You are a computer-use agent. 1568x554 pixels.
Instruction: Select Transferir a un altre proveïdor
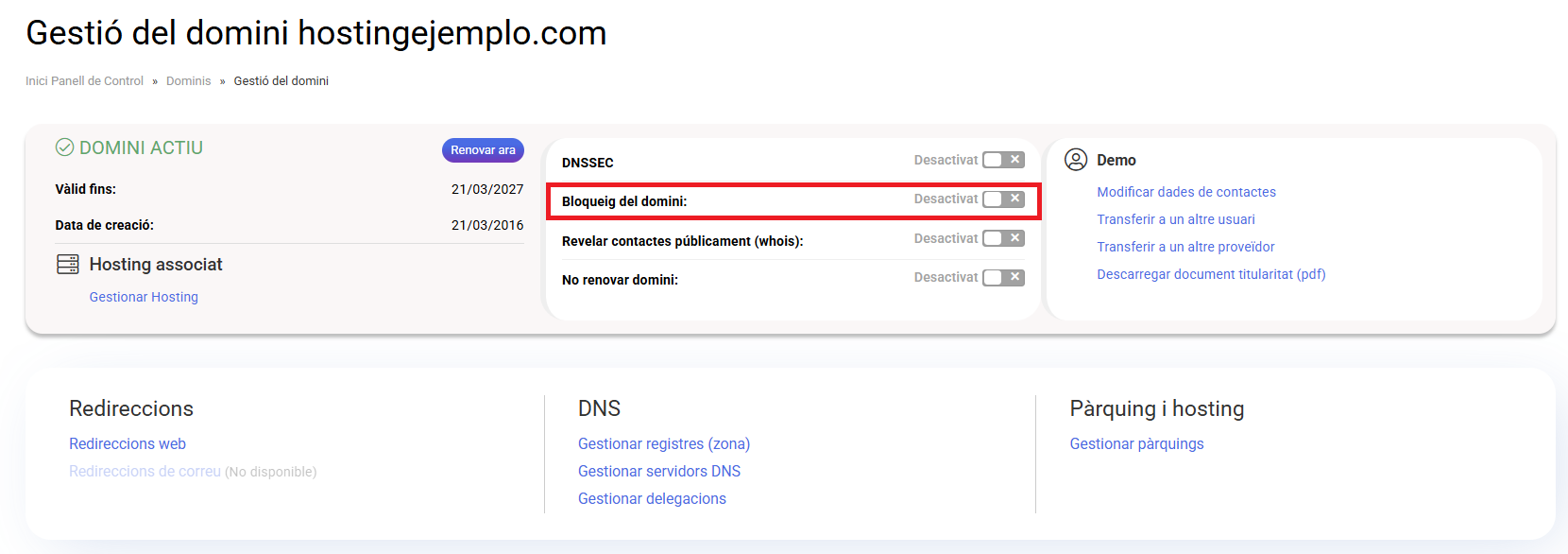click(x=1185, y=247)
